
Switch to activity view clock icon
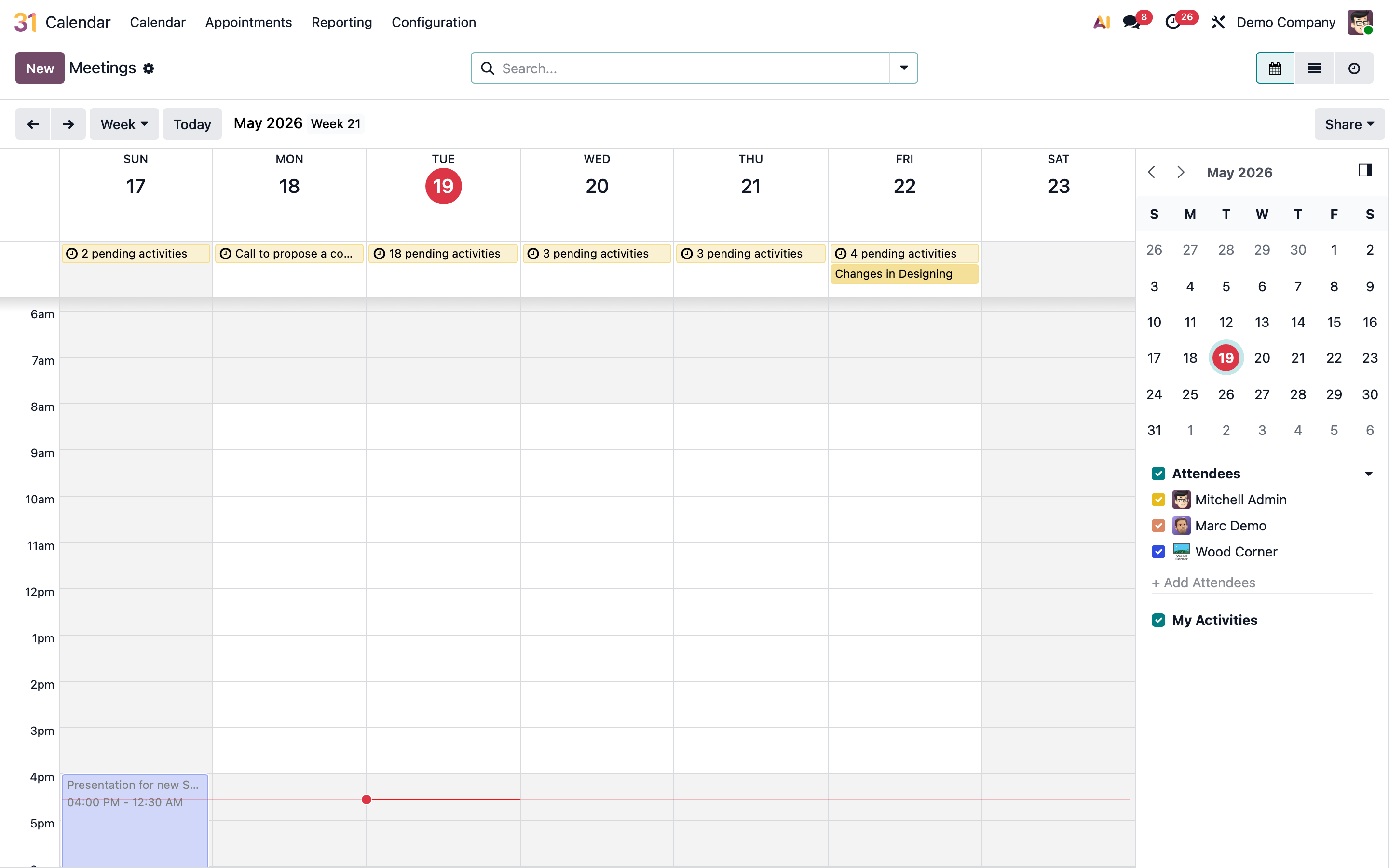point(1354,68)
